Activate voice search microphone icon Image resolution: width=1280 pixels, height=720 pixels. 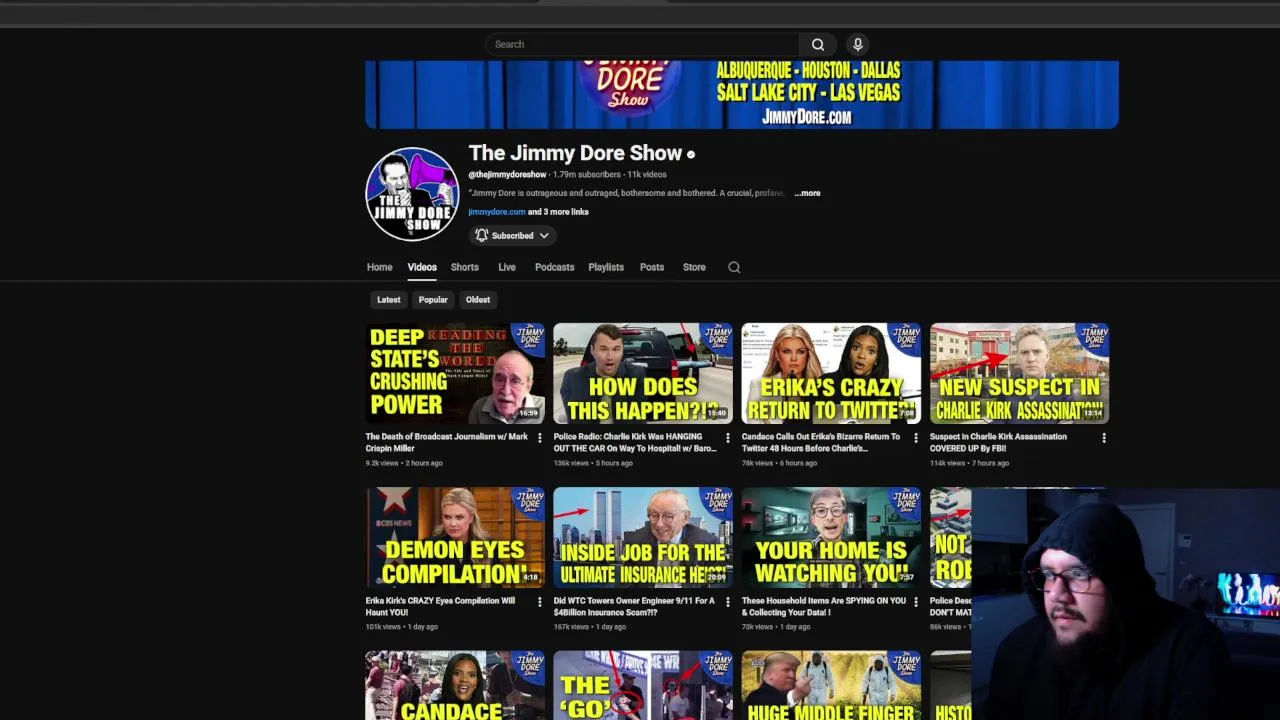tap(857, 44)
